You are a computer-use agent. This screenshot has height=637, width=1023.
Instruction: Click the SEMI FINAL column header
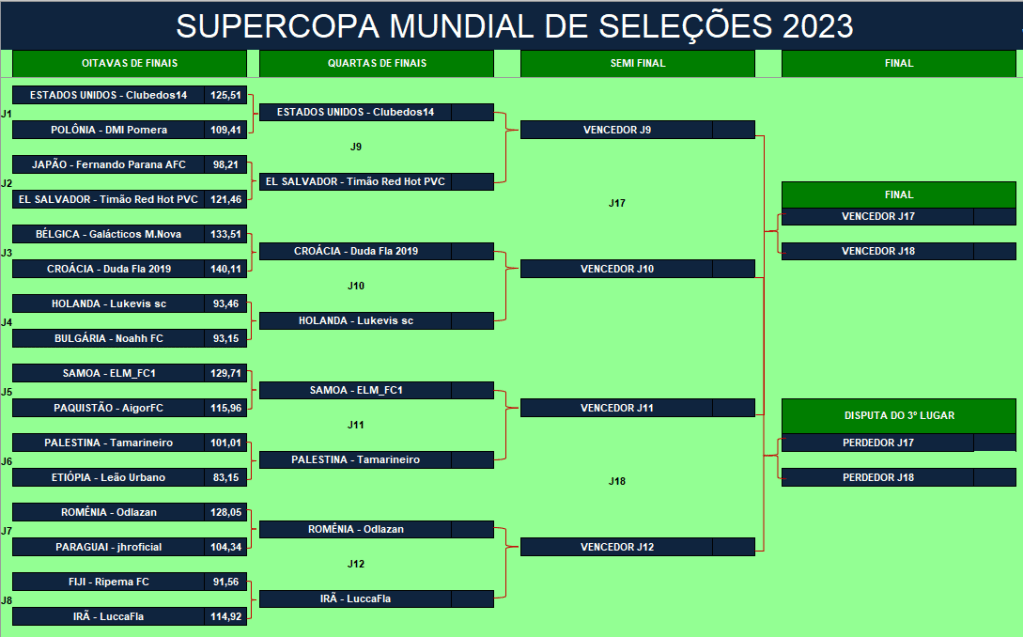[637, 63]
